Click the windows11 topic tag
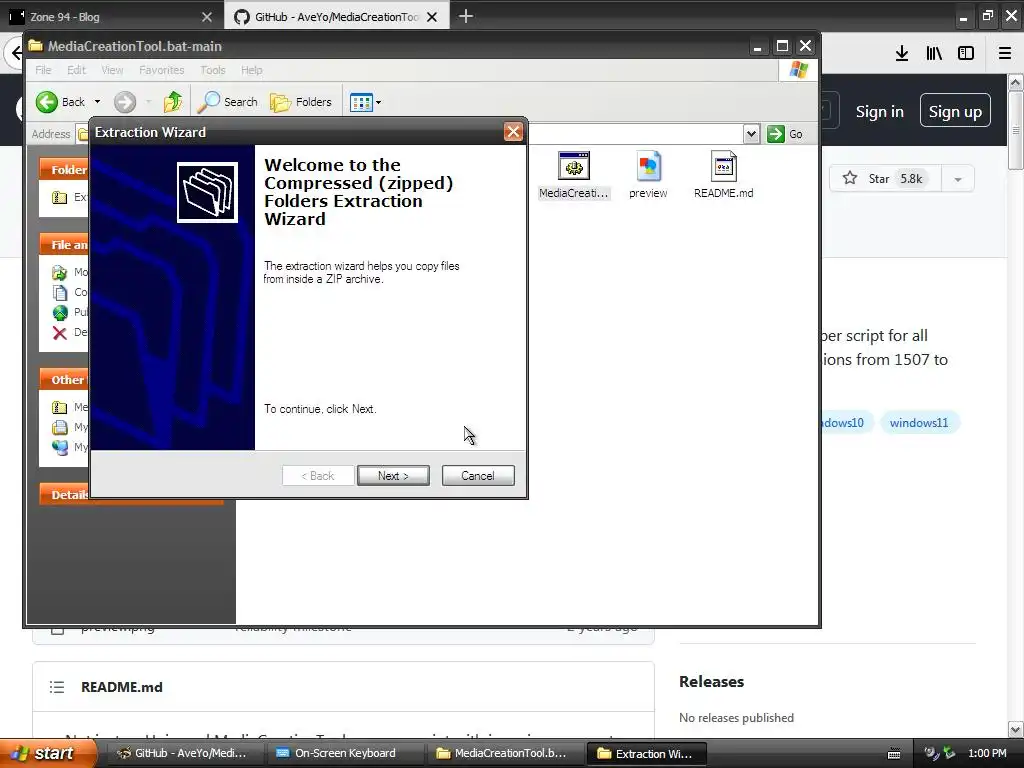Viewport: 1024px width, 768px height. [x=919, y=423]
